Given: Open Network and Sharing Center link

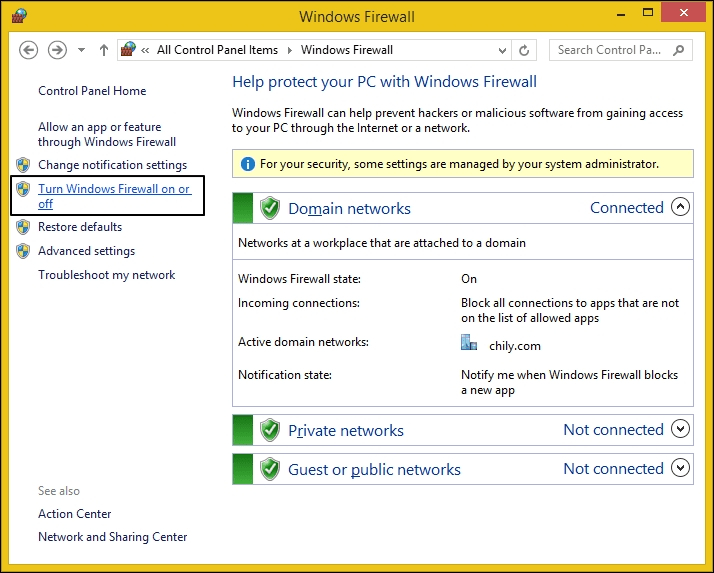Looking at the screenshot, I should tap(112, 537).
